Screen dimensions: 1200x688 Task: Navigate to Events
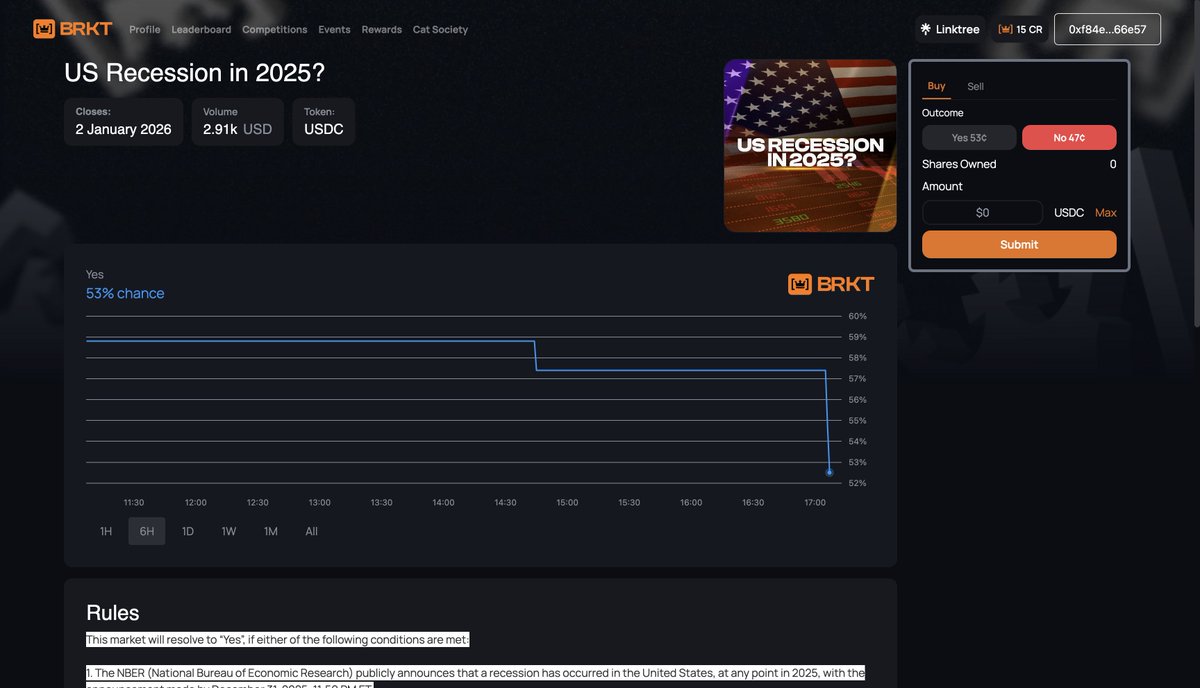334,30
